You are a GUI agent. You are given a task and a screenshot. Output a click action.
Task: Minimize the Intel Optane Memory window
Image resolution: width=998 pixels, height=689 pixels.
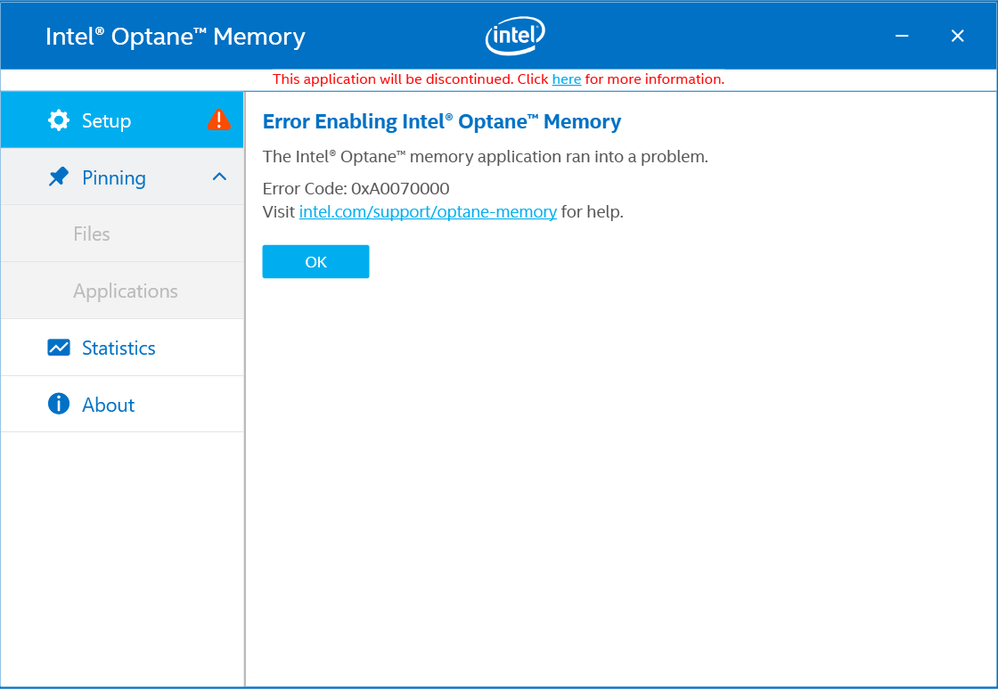(902, 36)
